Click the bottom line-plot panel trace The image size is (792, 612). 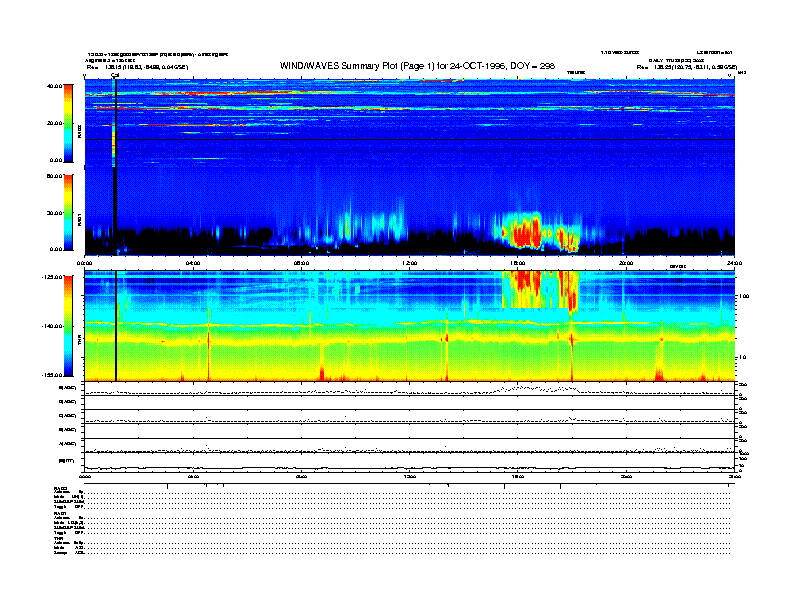pos(409,468)
